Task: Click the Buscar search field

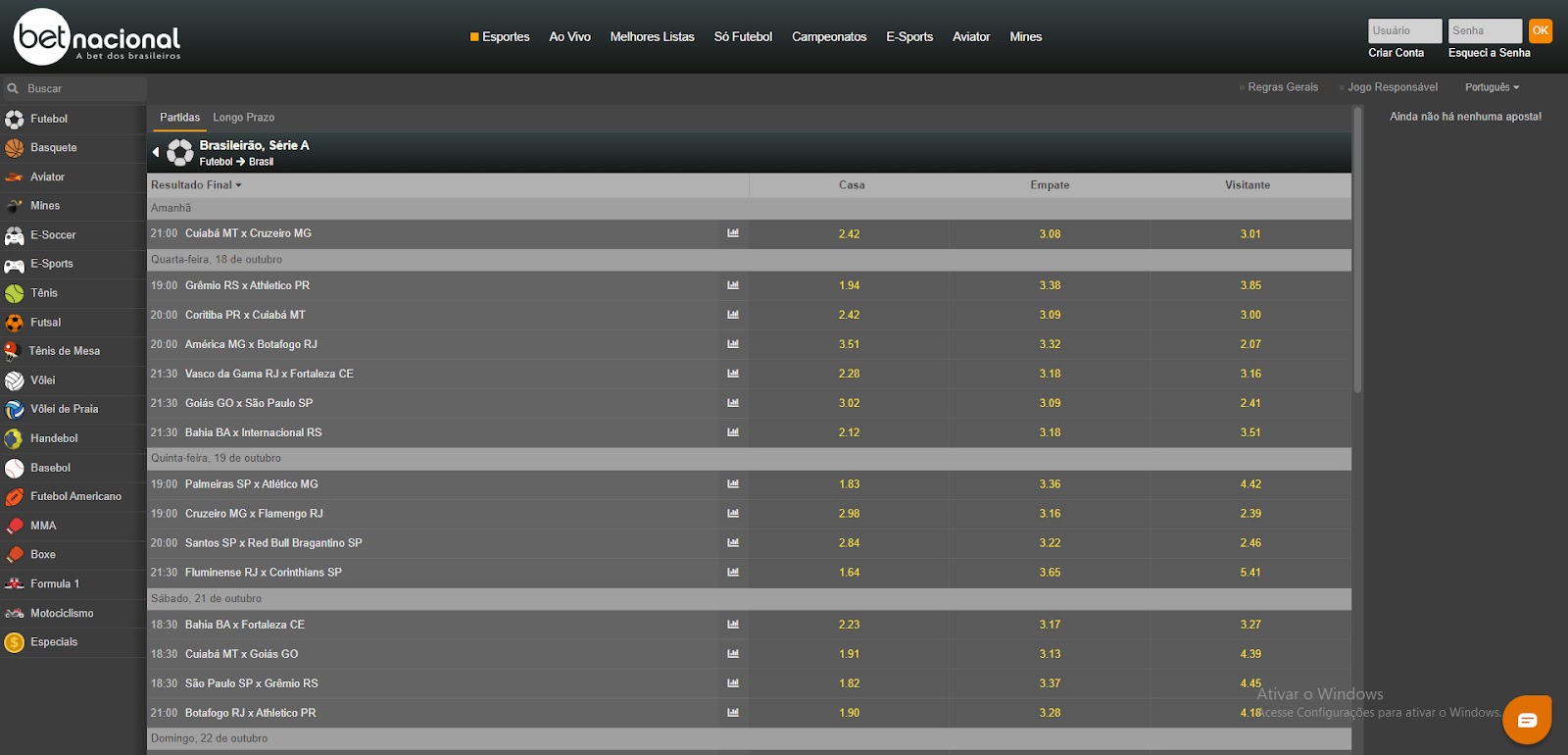Action: [x=74, y=88]
